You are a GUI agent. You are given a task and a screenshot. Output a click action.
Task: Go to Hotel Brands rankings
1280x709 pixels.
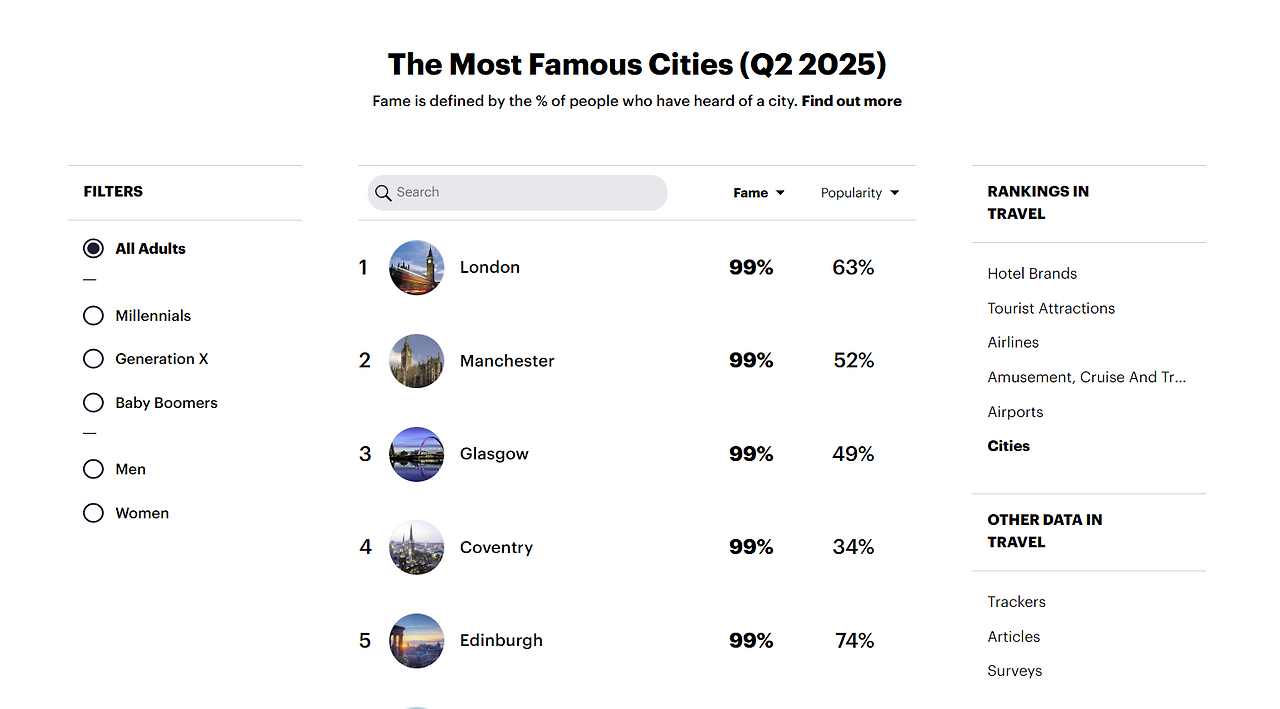coord(1032,274)
